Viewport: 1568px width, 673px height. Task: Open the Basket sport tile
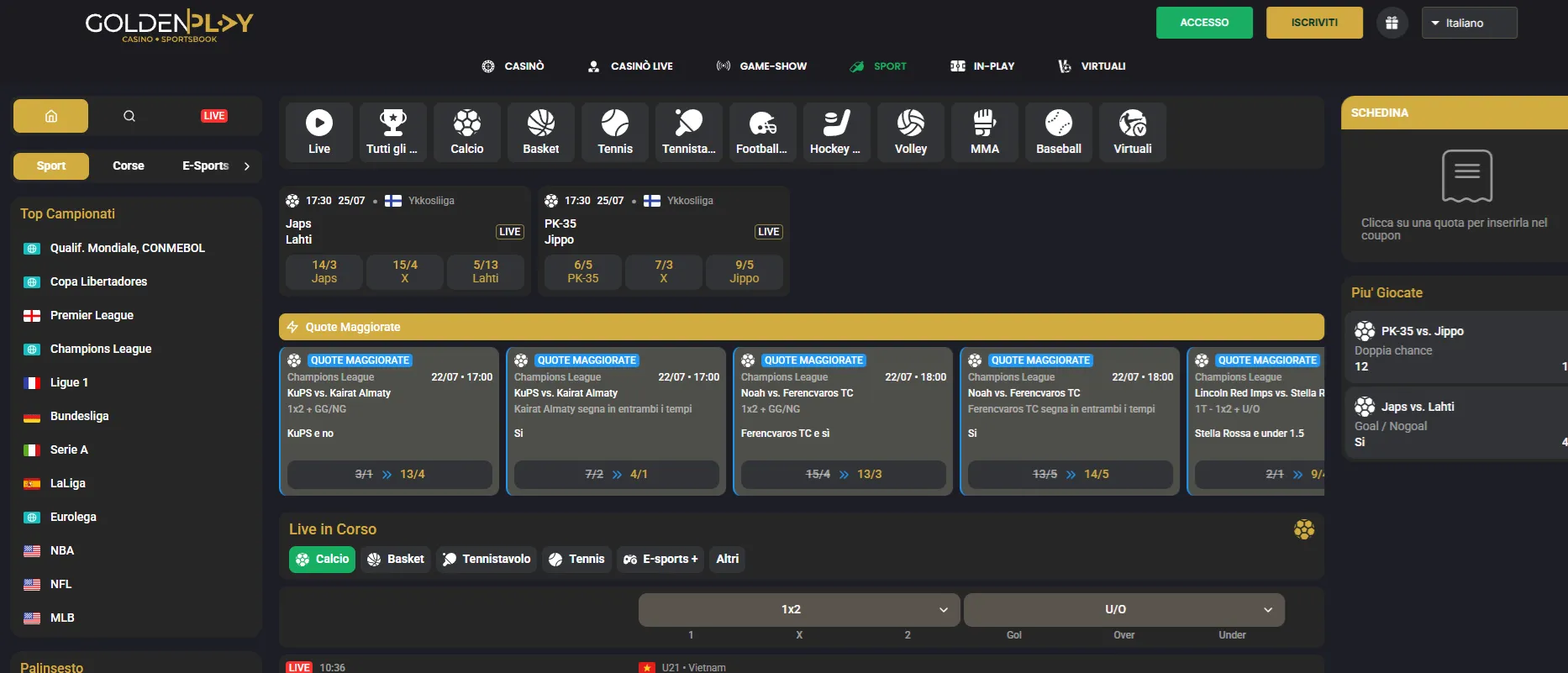click(x=541, y=132)
